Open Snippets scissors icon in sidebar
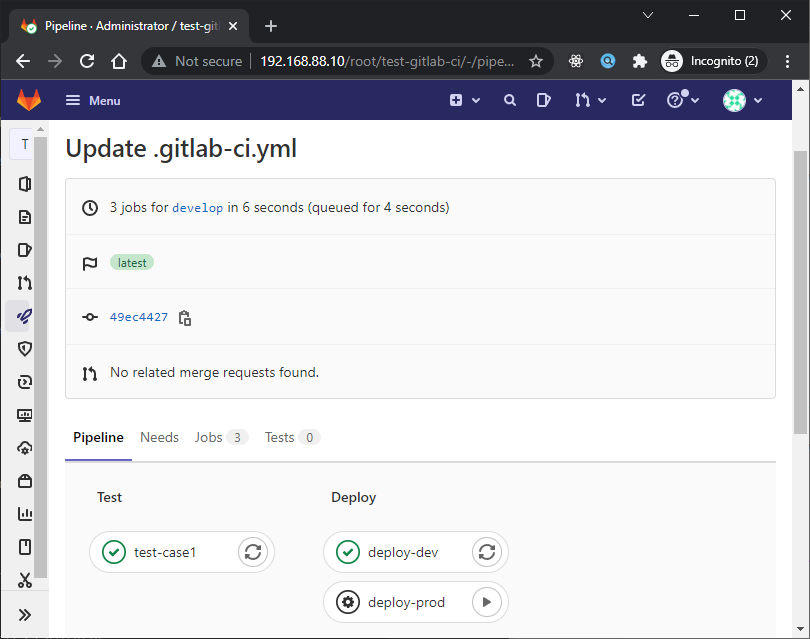The height and width of the screenshot is (639, 810). point(24,580)
